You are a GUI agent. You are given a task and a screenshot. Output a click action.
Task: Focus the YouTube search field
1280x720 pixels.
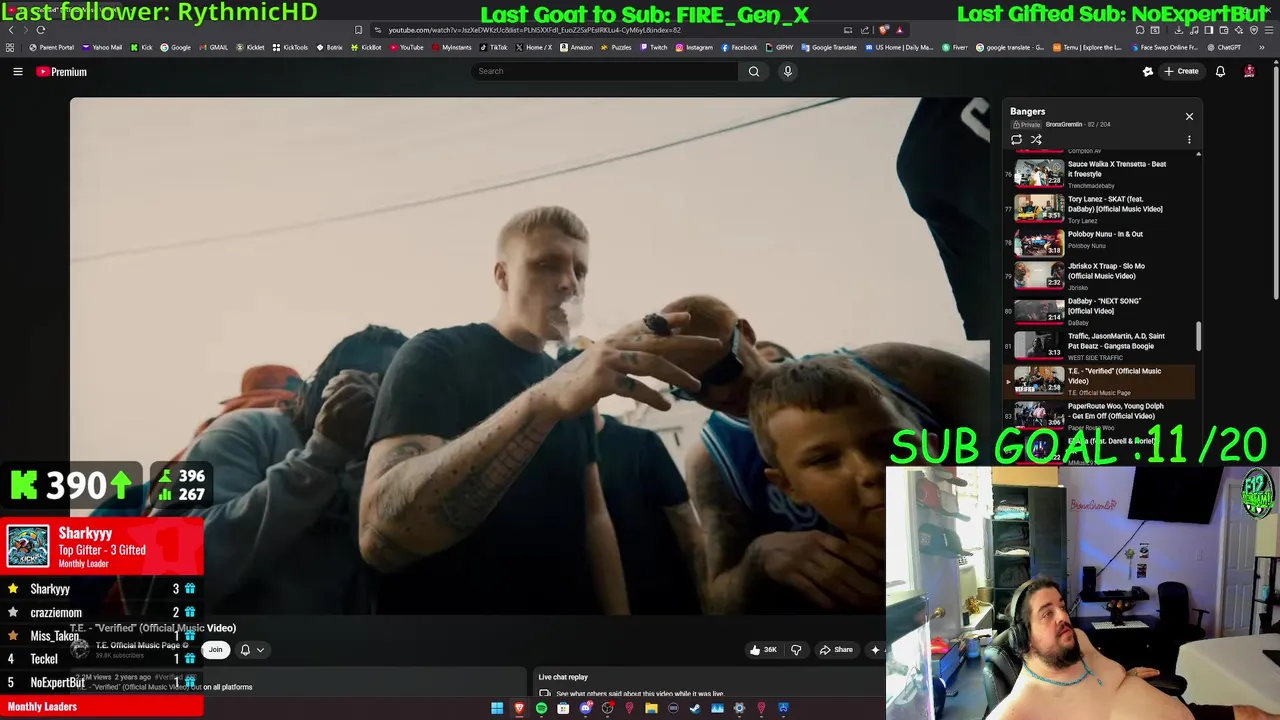pyautogui.click(x=604, y=71)
